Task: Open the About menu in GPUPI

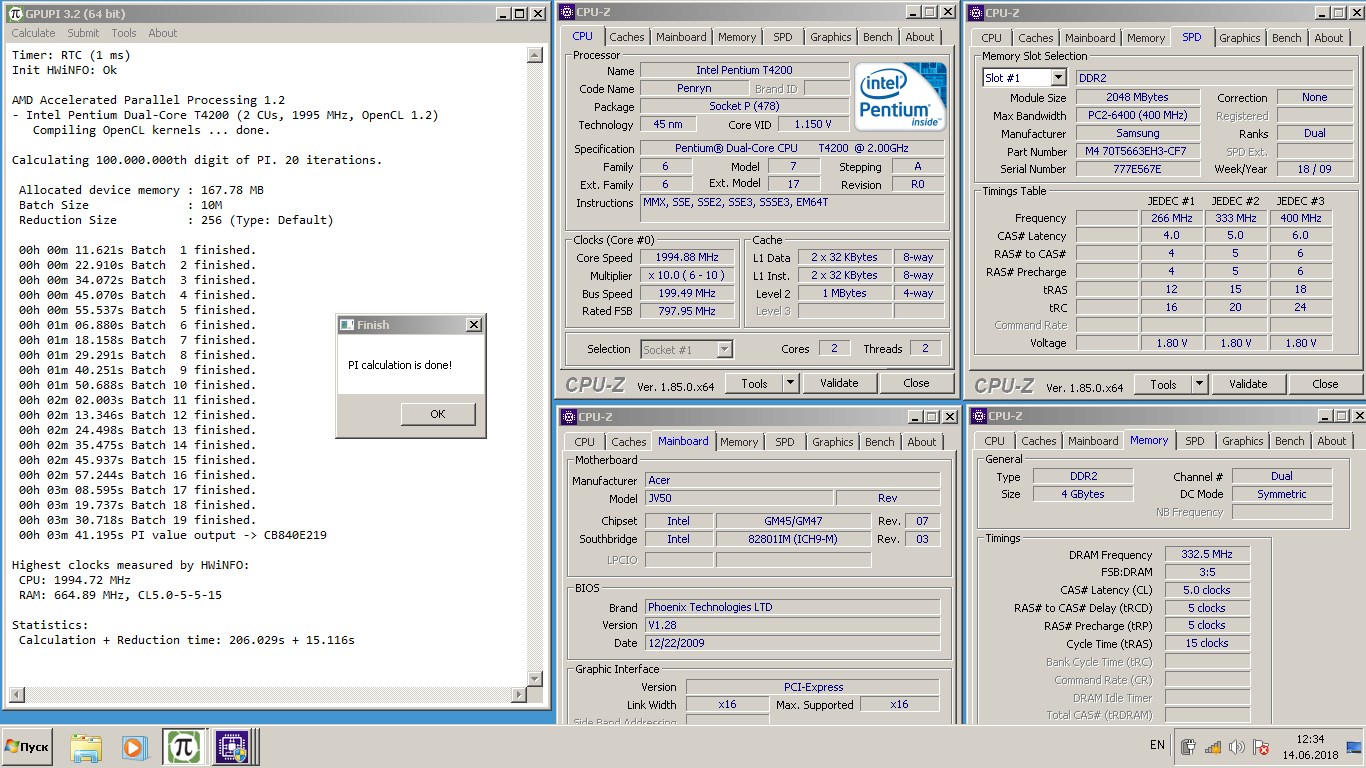Action: (162, 33)
